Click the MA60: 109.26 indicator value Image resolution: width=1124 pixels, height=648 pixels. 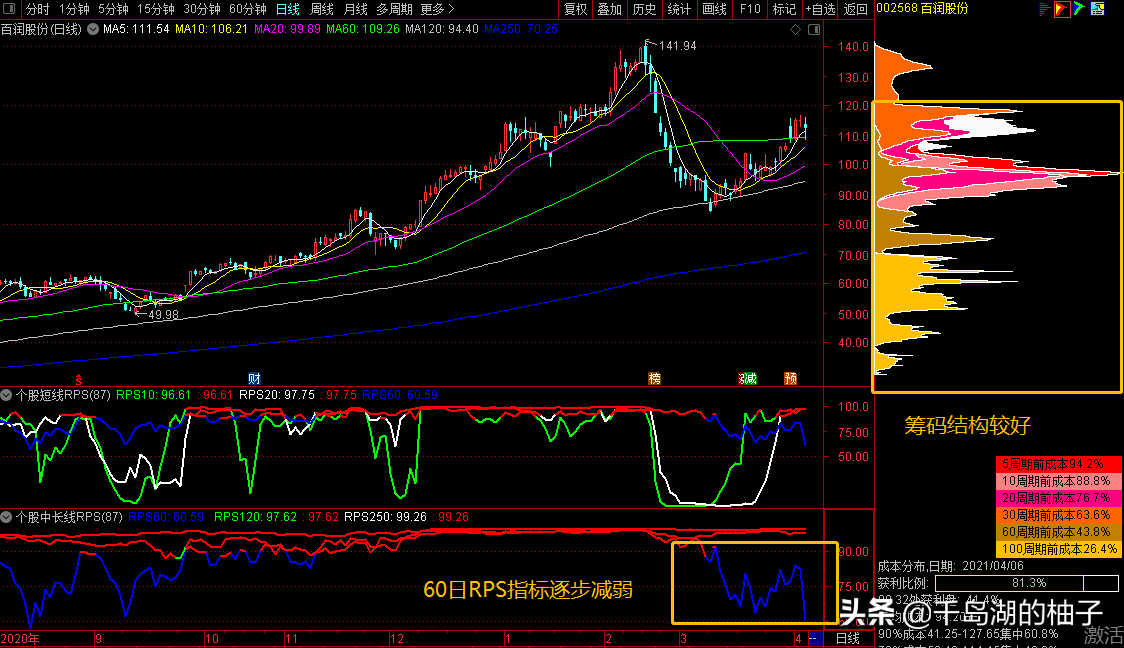click(363, 29)
